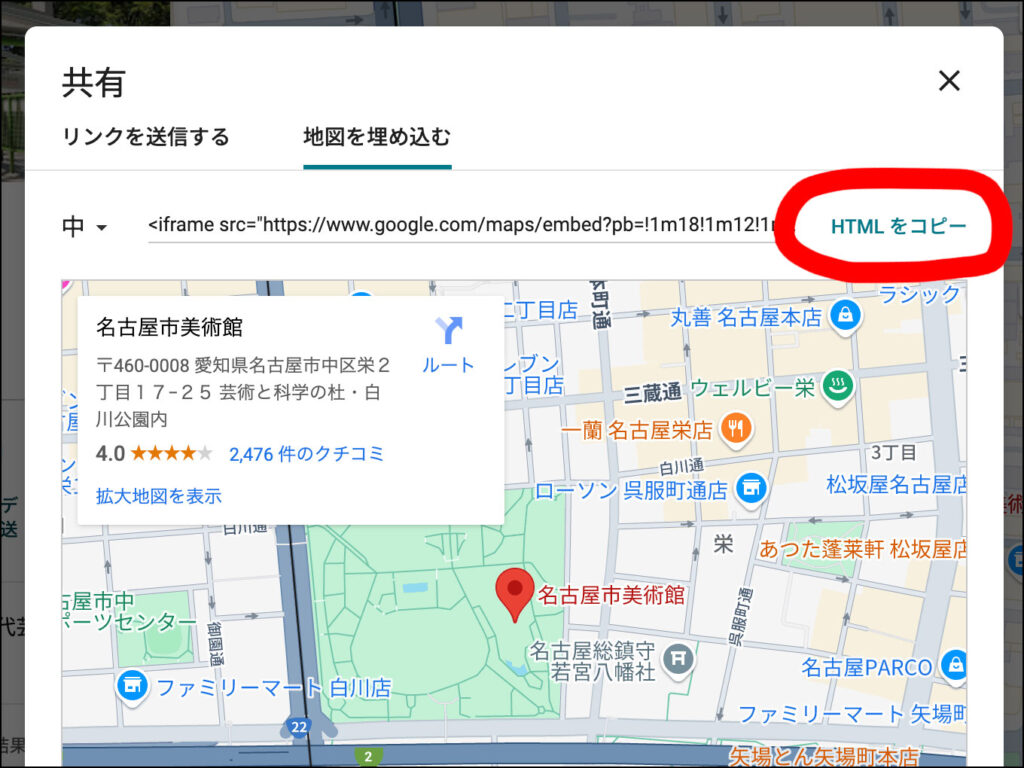Switch to リンクを送信する tab
The height and width of the screenshot is (768, 1024).
[146, 136]
